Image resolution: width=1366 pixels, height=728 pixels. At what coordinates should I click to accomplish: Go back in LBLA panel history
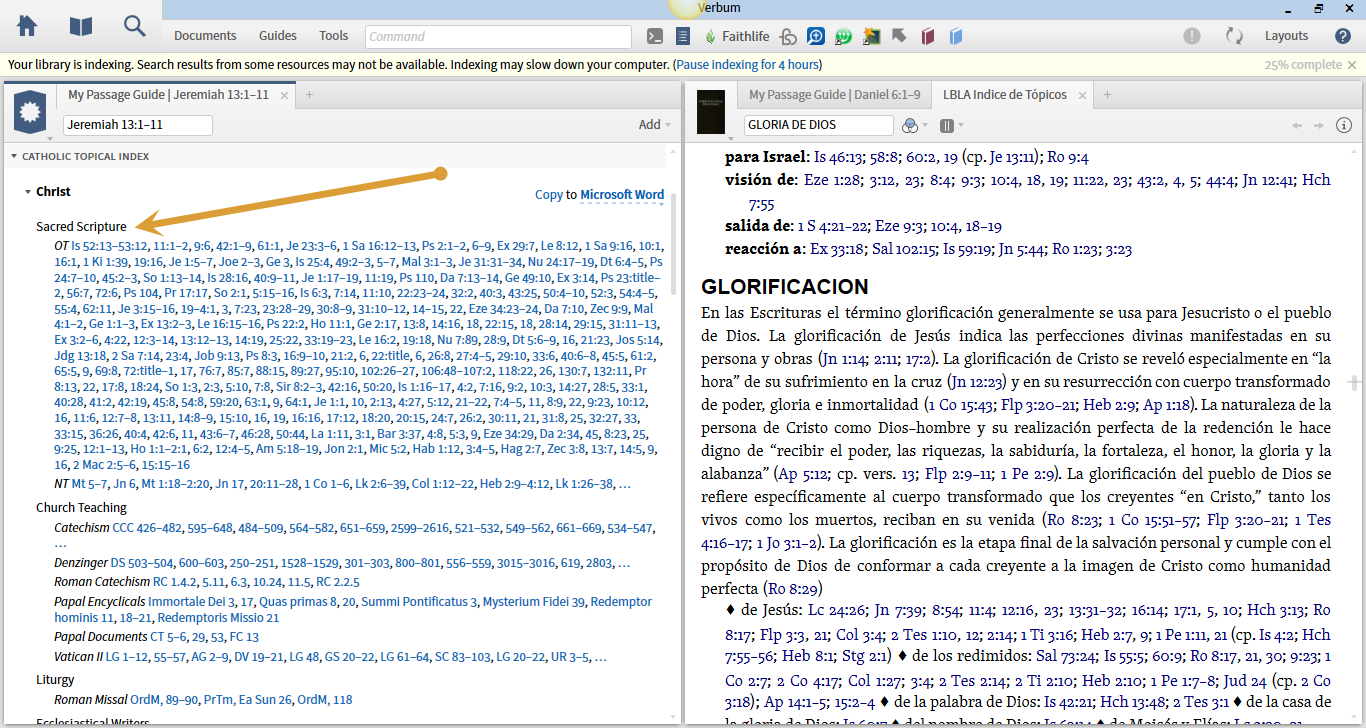pos(1298,126)
